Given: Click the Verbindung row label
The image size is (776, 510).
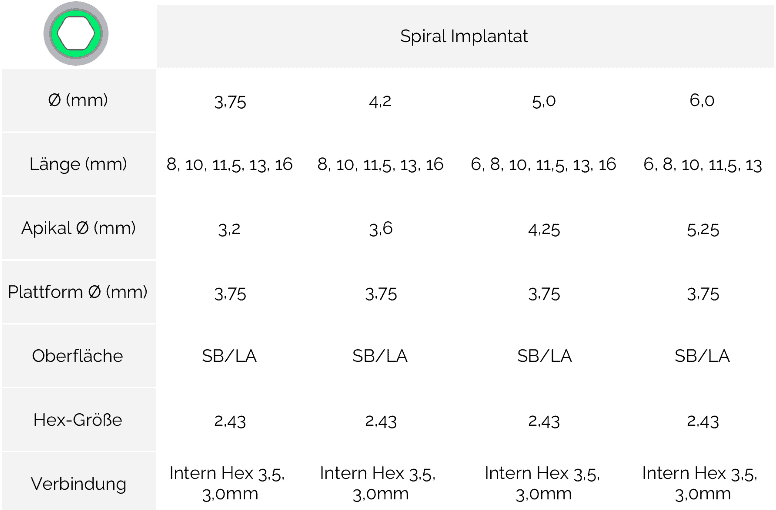Looking at the screenshot, I should coord(78,484).
